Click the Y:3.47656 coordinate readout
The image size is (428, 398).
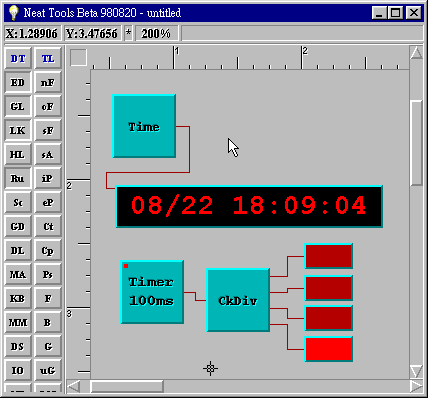point(93,33)
